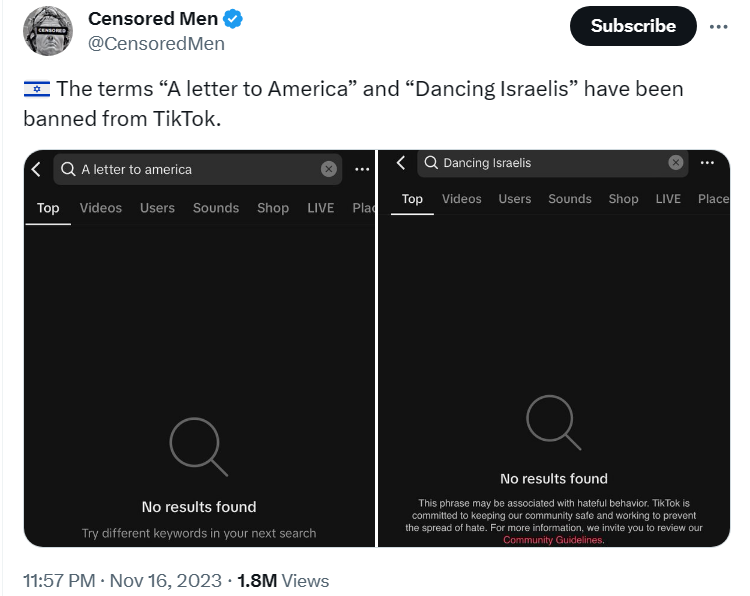This screenshot has width=750, height=596.
Task: Open Shop tab in right screenshot
Action: tap(623, 199)
